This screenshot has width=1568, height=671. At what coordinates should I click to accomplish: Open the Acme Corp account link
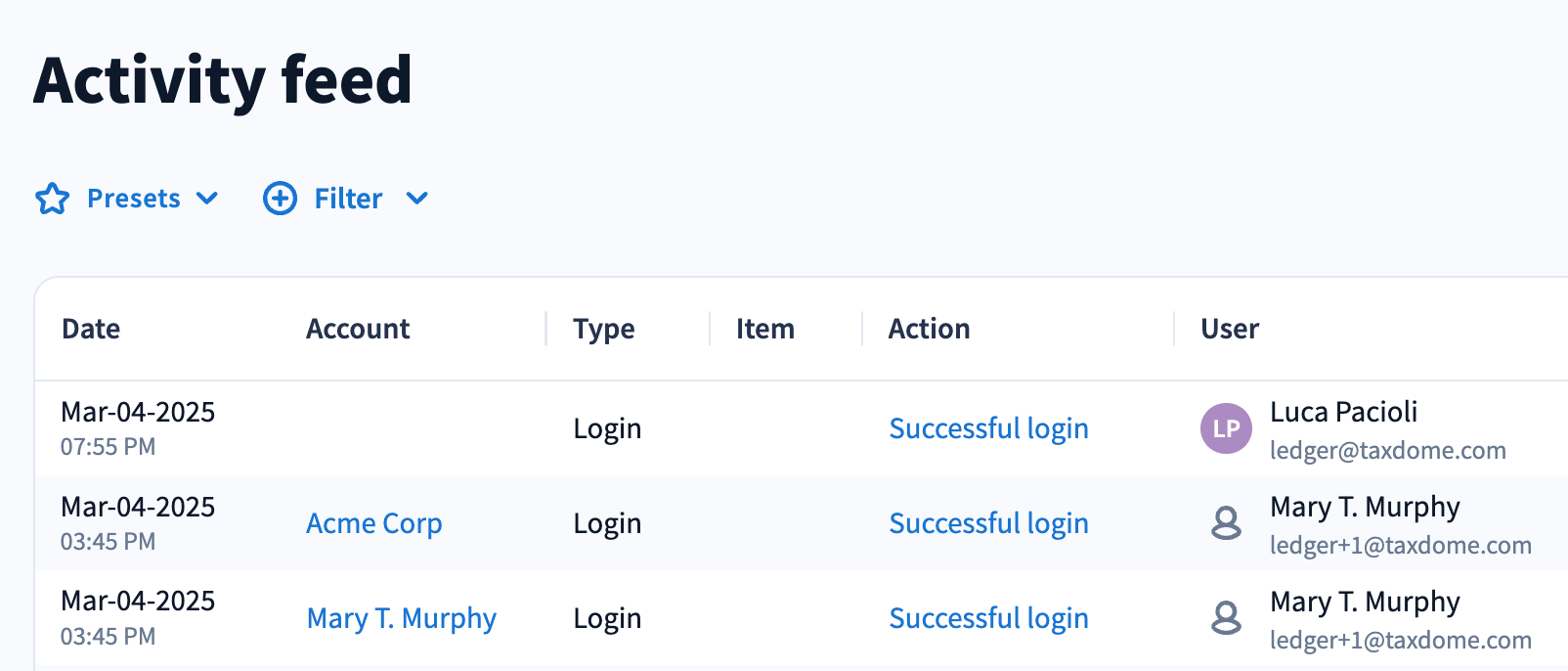374,523
